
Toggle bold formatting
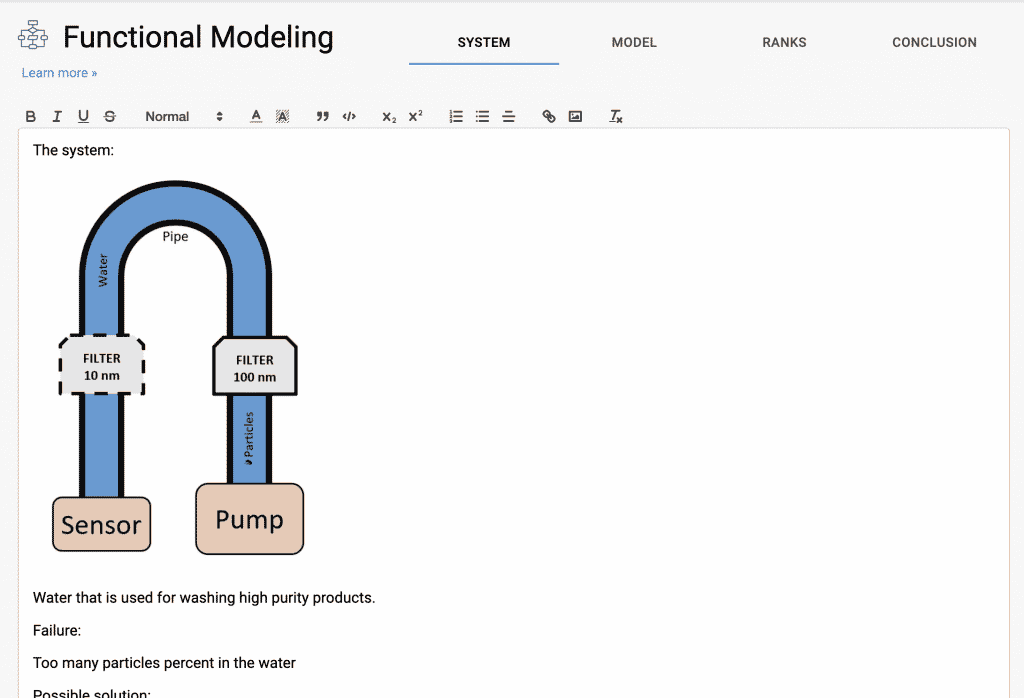31,116
